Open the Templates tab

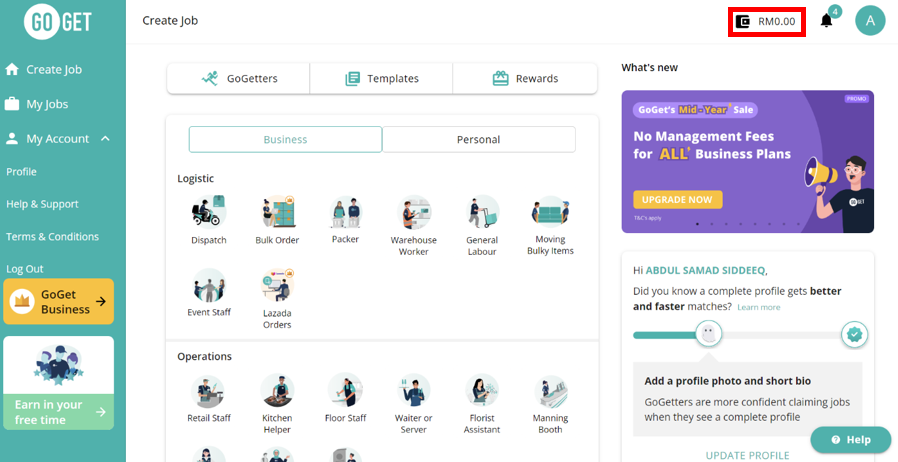pos(381,78)
